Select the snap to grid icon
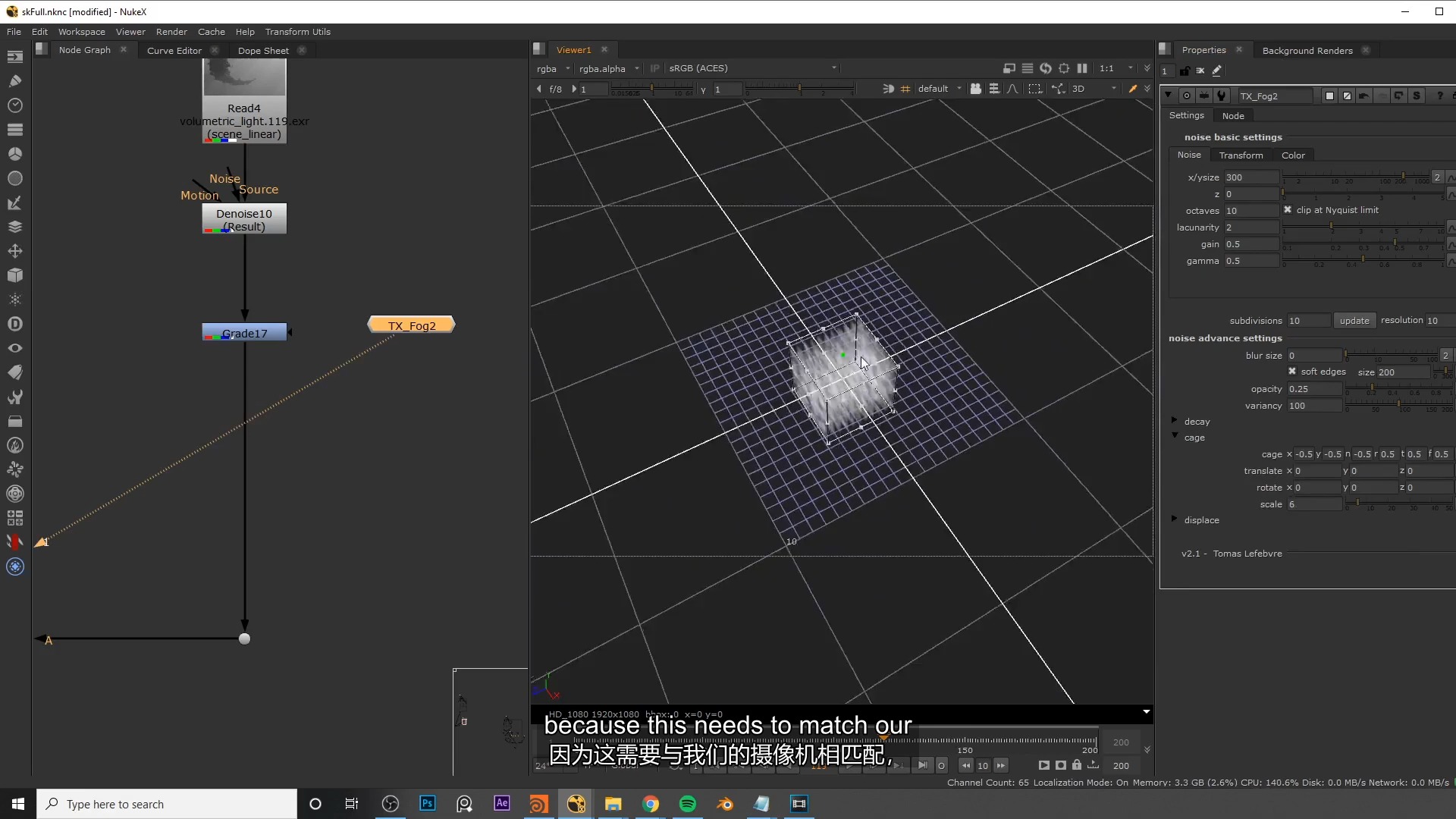The image size is (1456, 819). coord(905,89)
